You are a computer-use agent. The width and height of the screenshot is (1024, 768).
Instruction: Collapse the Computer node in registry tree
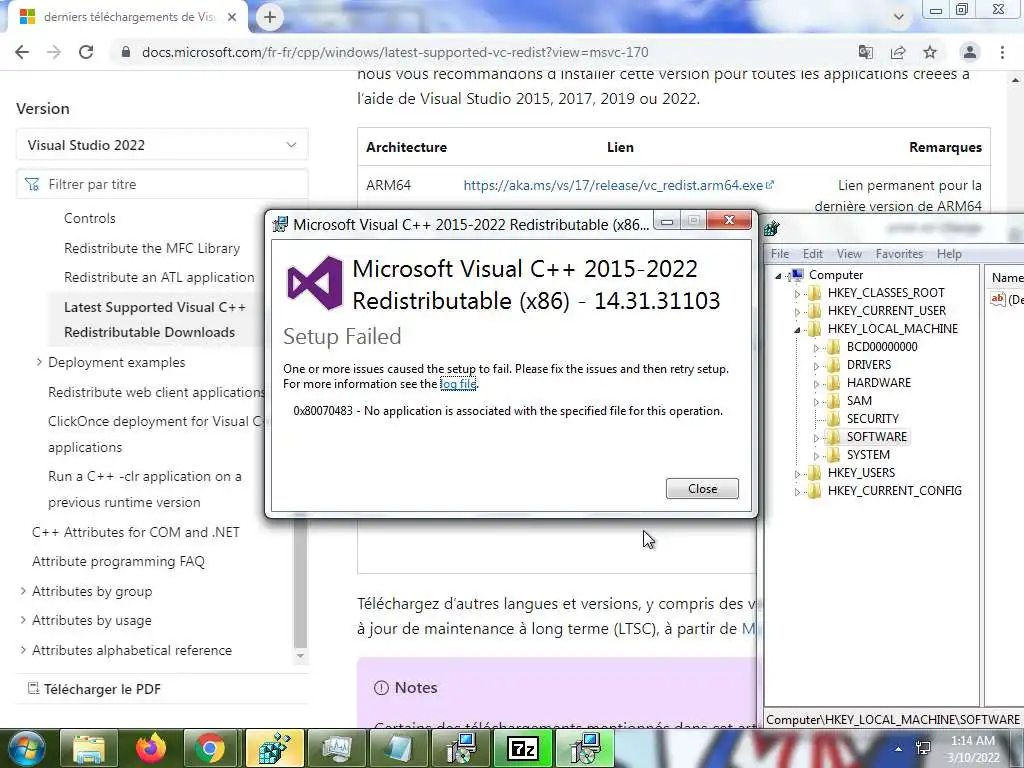(778, 276)
